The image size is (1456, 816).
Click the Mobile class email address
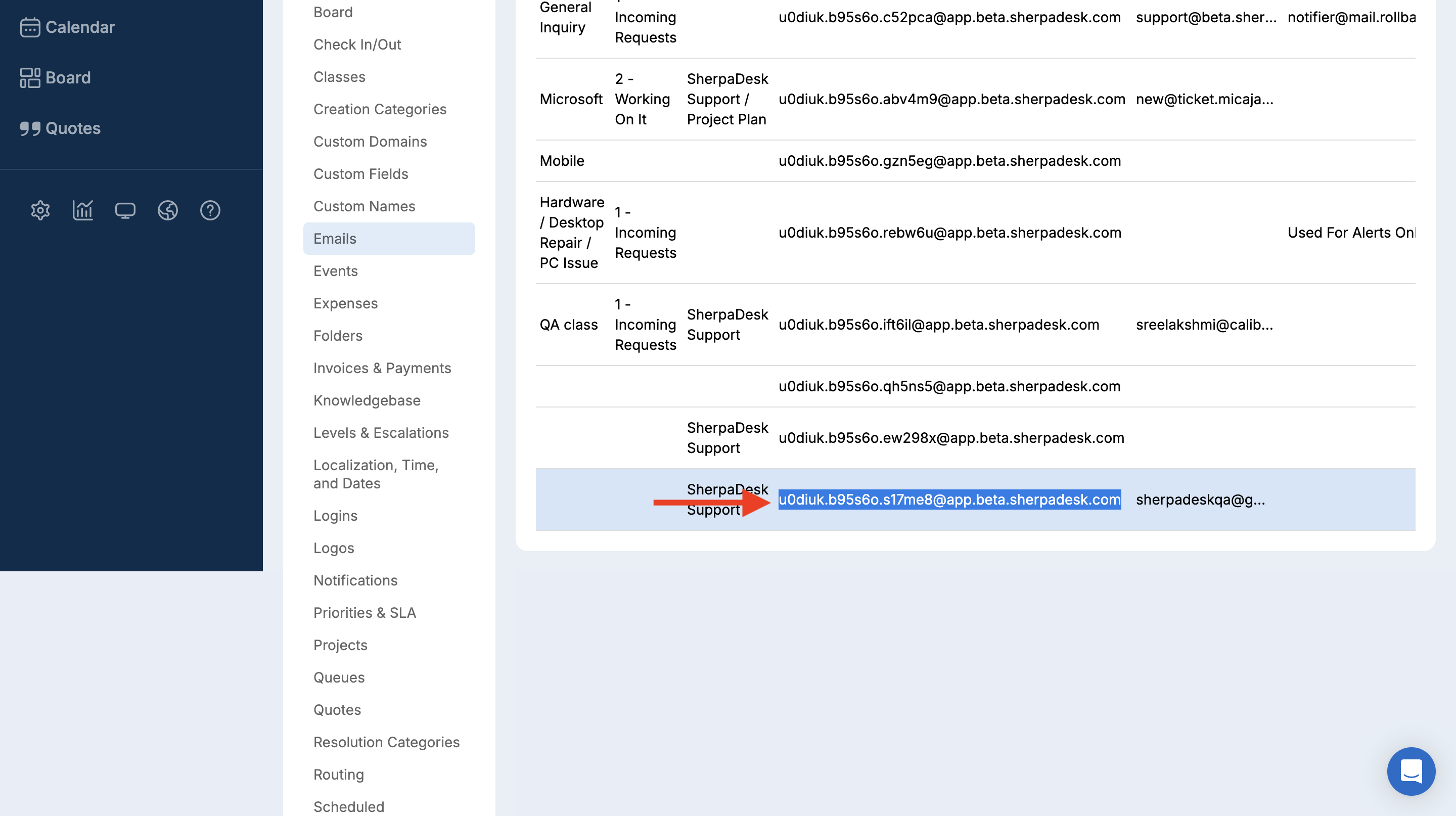click(x=949, y=161)
